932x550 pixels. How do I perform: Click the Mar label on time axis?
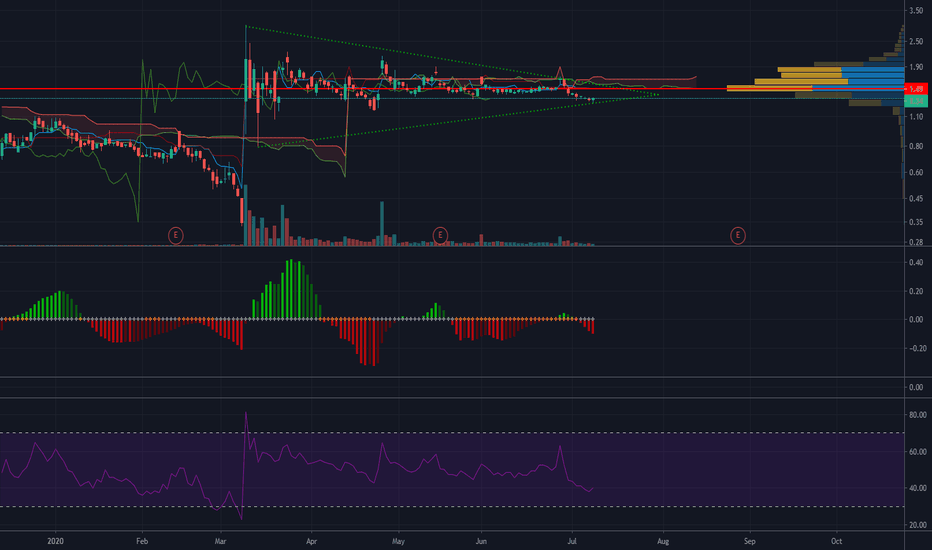tap(221, 541)
